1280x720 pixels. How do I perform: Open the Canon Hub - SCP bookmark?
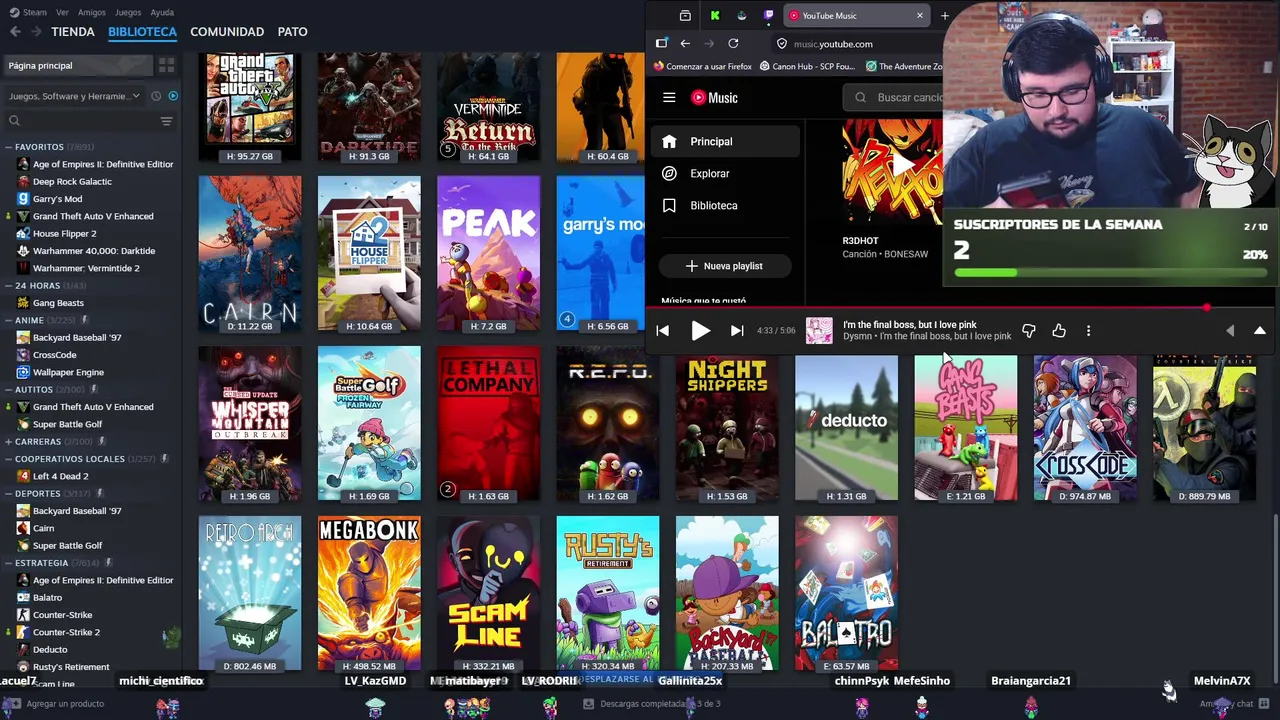point(807,66)
